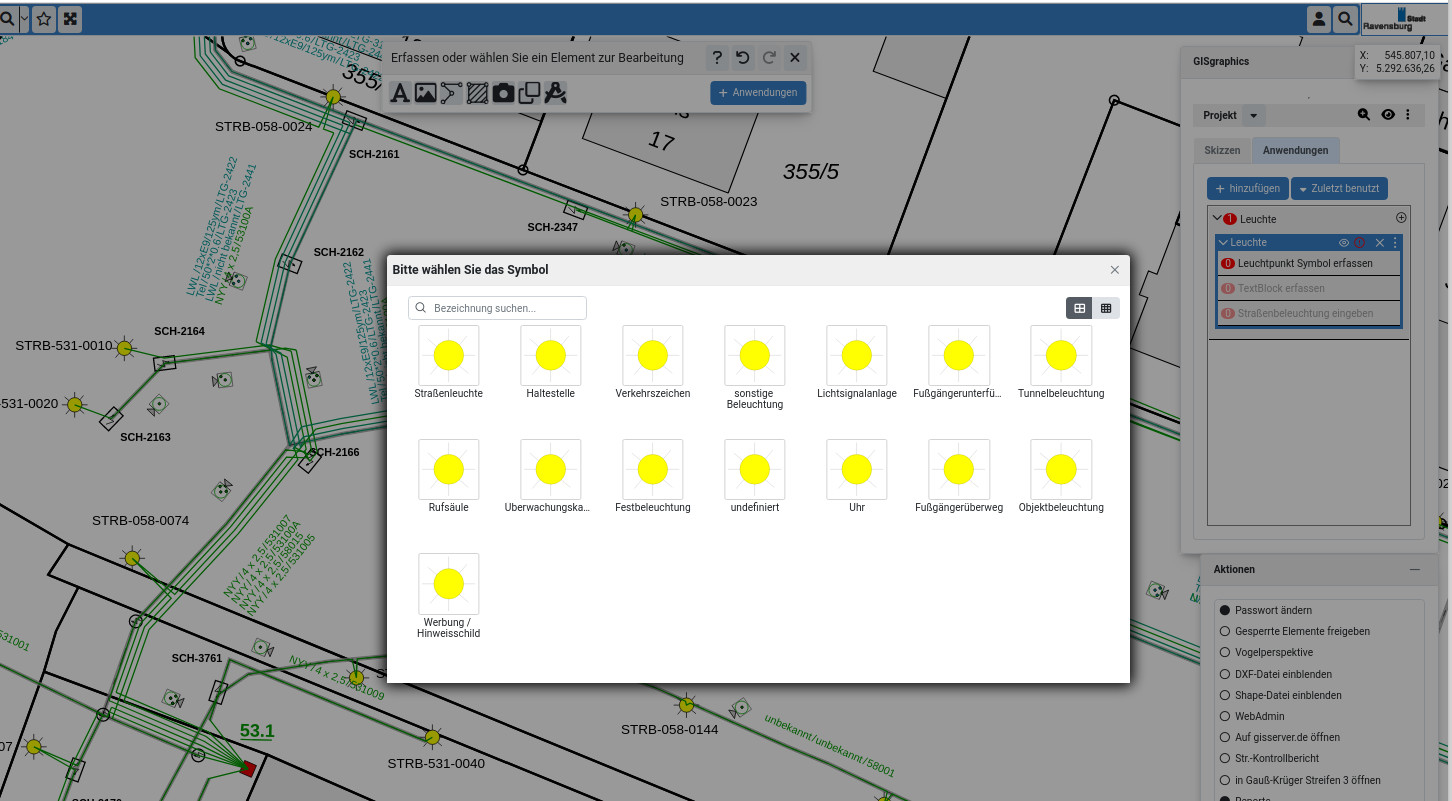Click the undo arrow in edit toolbar
This screenshot has width=1452, height=801.
click(742, 58)
